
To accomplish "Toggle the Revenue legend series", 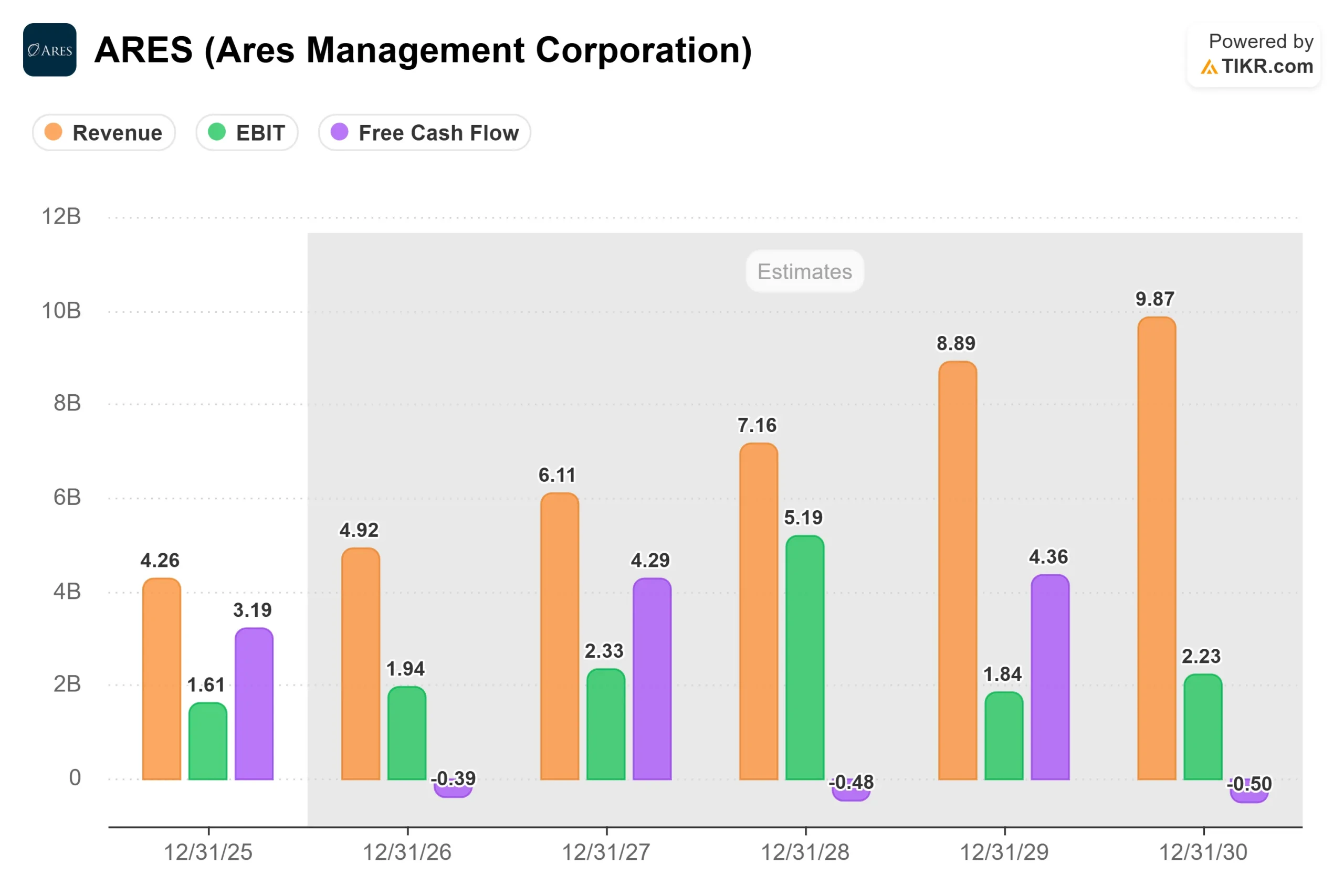I will (104, 133).
